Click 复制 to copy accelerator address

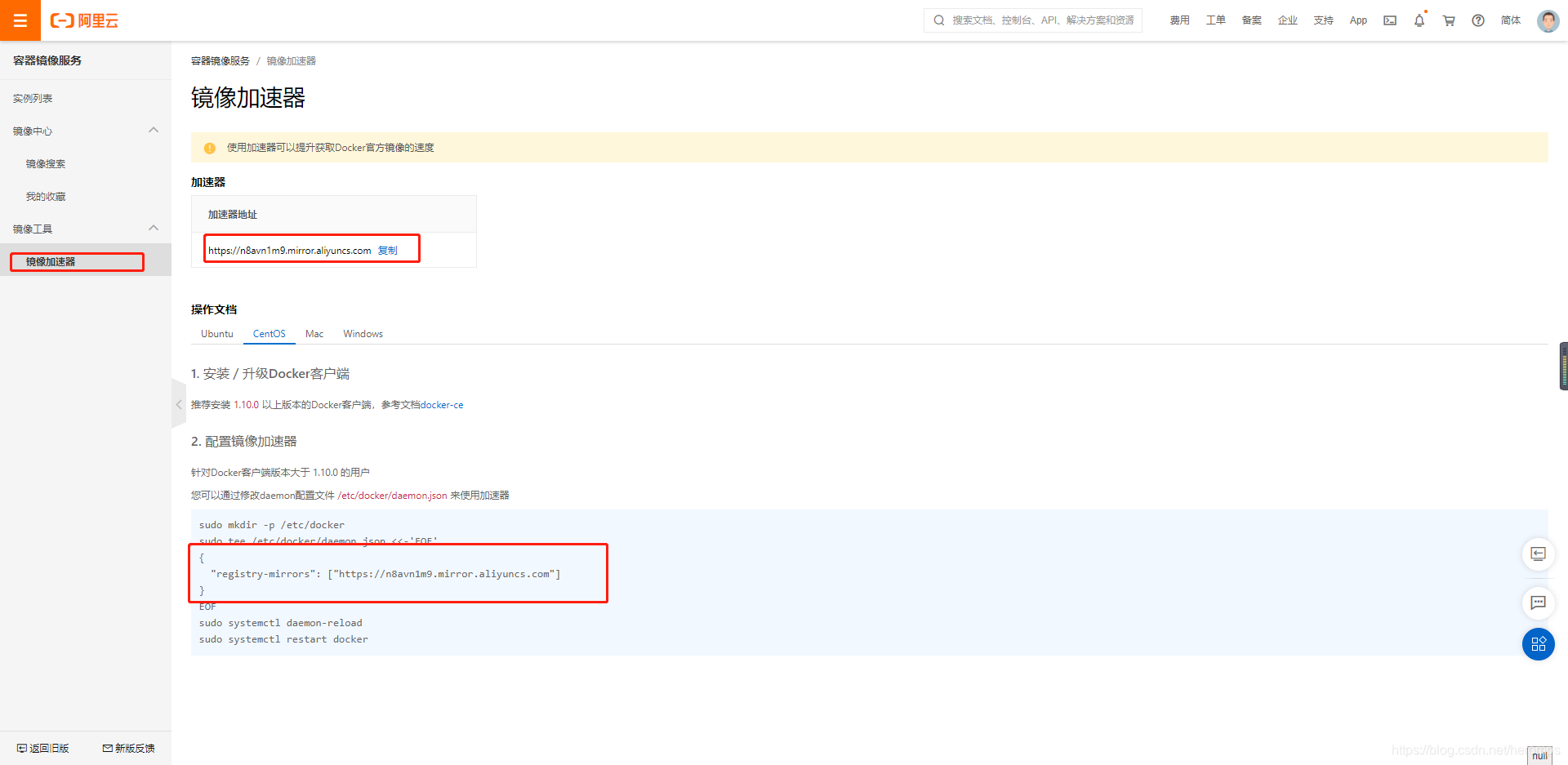(x=388, y=251)
